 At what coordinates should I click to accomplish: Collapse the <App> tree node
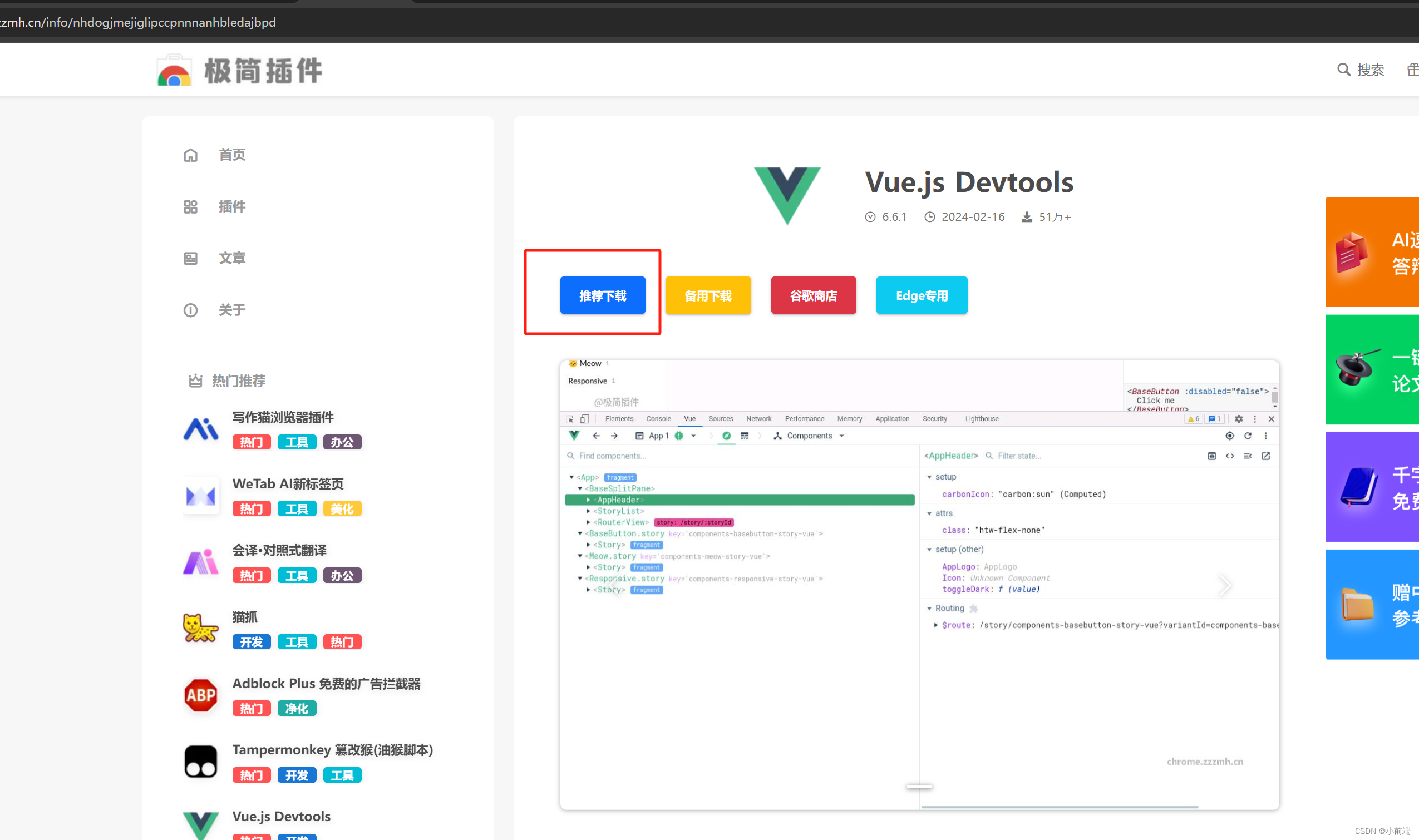point(571,477)
